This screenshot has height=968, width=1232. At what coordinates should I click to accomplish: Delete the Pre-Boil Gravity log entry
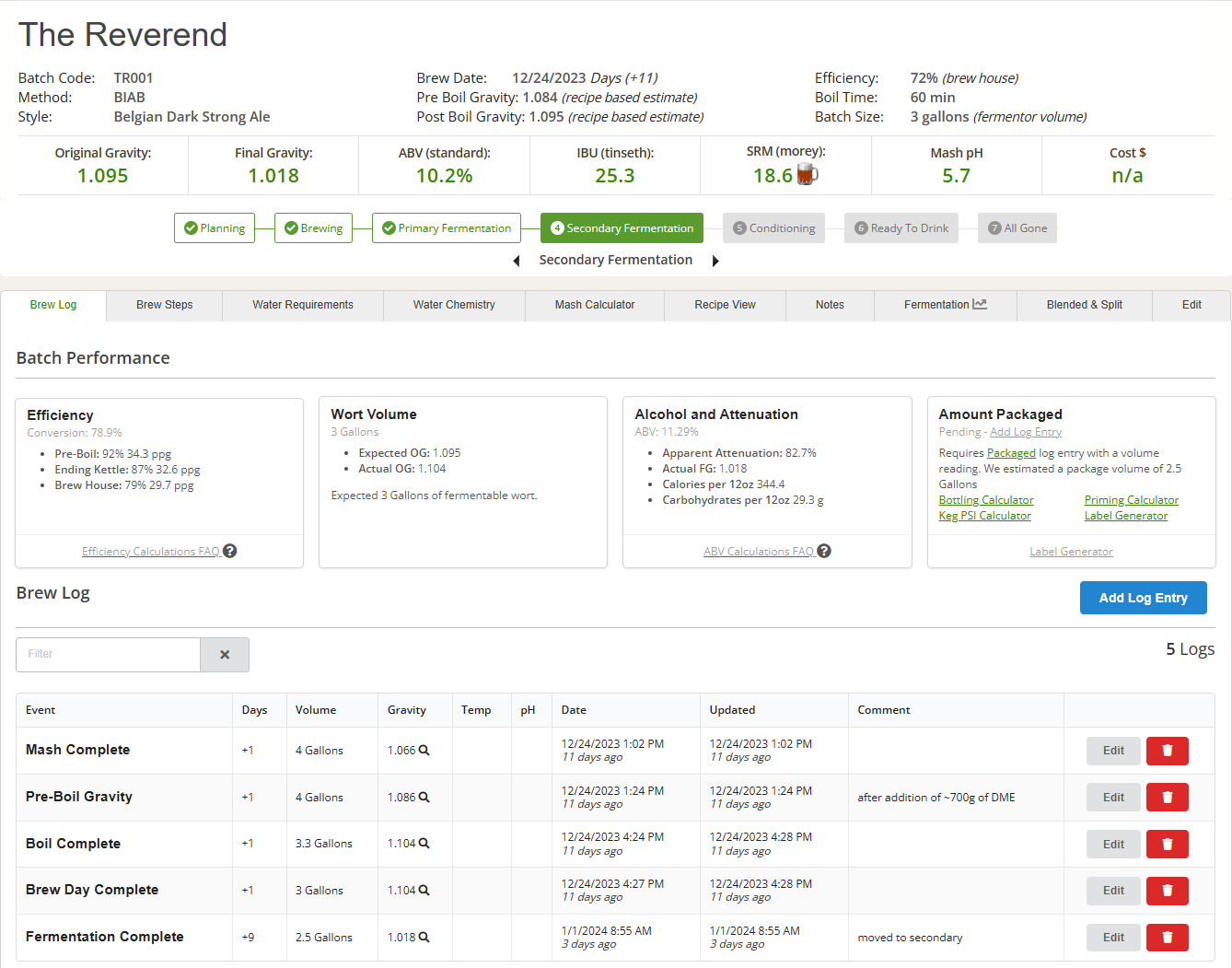[x=1168, y=798]
